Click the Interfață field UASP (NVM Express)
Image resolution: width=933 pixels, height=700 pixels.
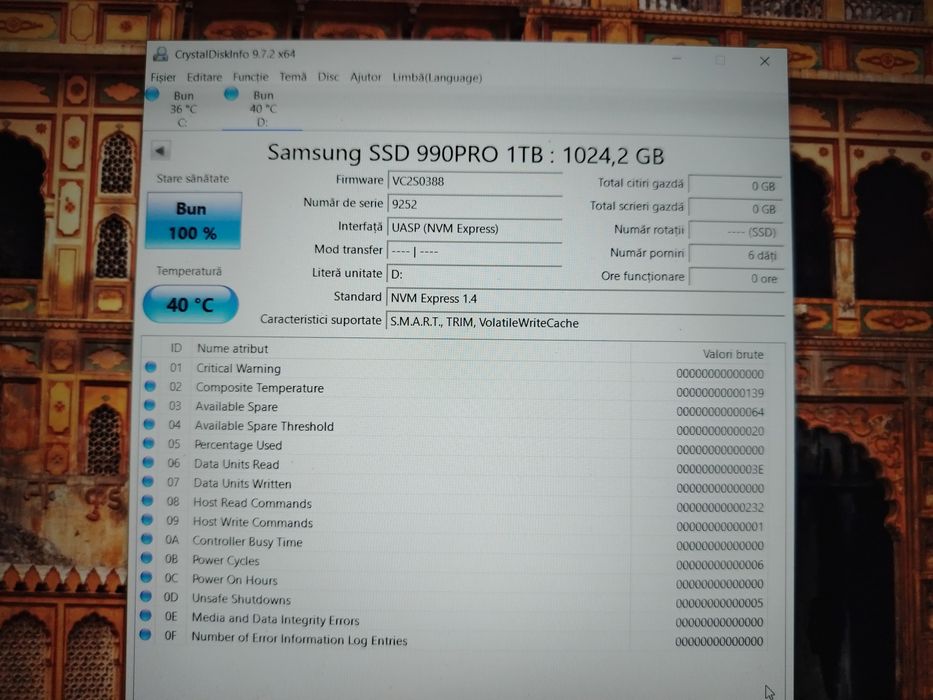click(474, 228)
